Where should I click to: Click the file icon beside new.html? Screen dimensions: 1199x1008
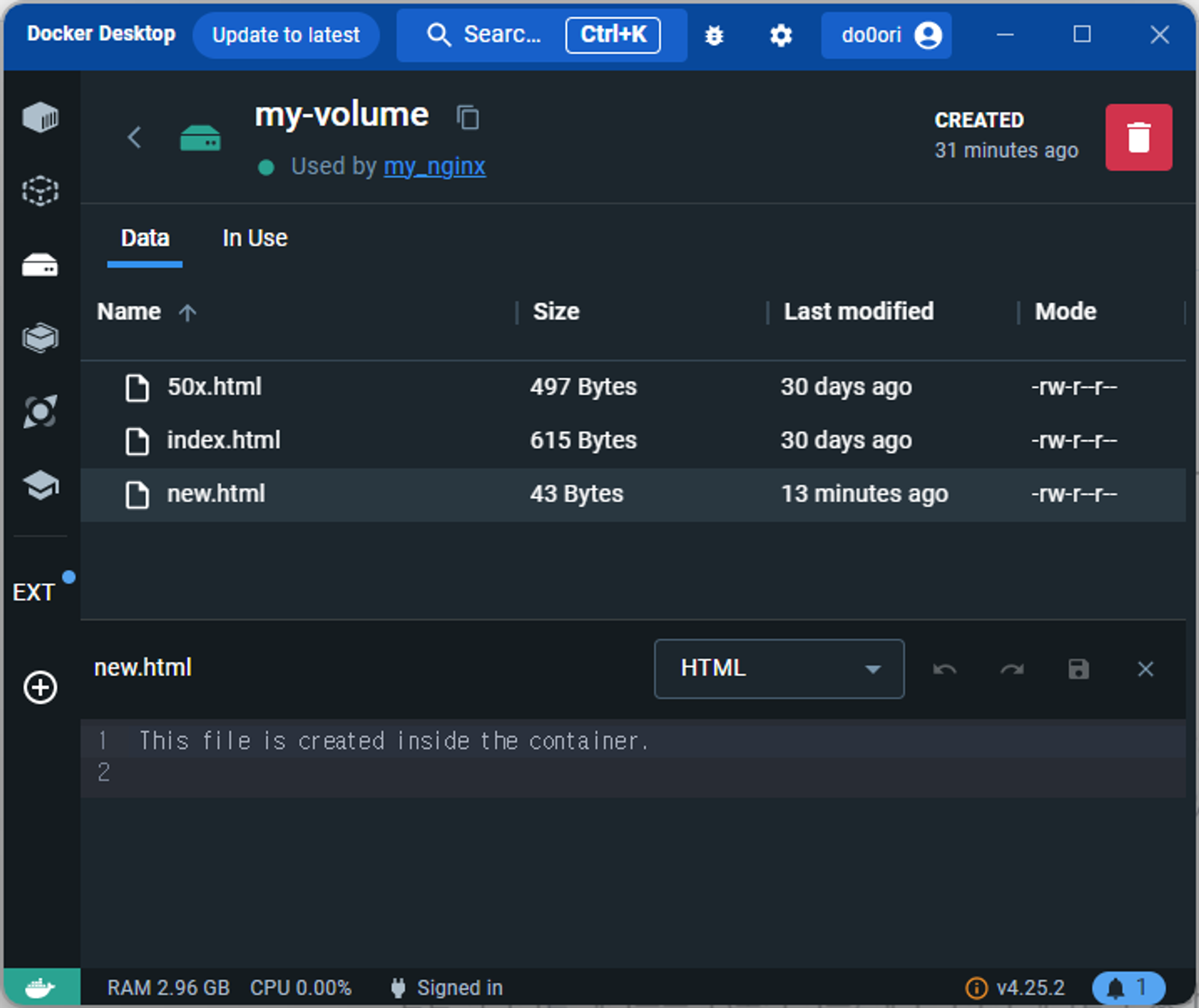137,495
